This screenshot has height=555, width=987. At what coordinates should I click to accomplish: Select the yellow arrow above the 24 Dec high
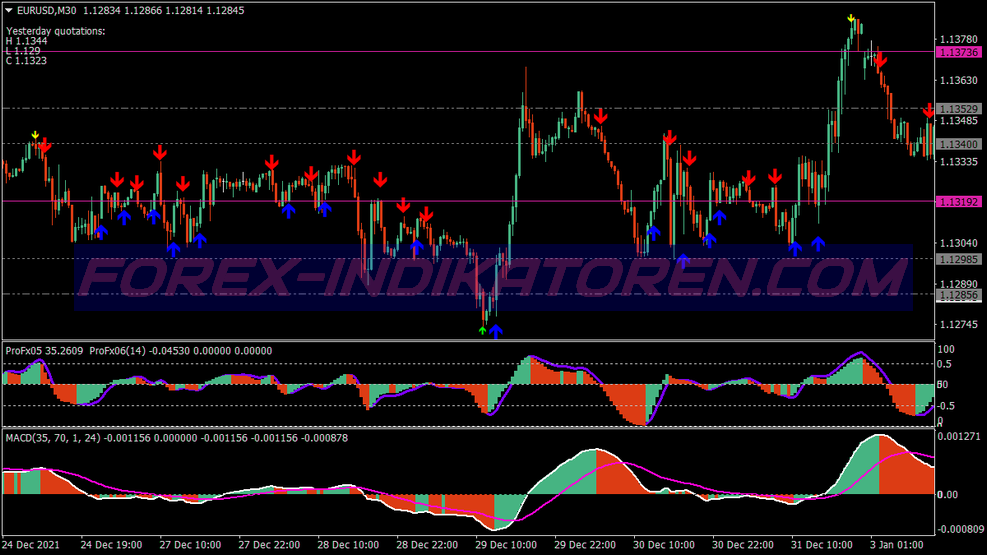coord(35,135)
